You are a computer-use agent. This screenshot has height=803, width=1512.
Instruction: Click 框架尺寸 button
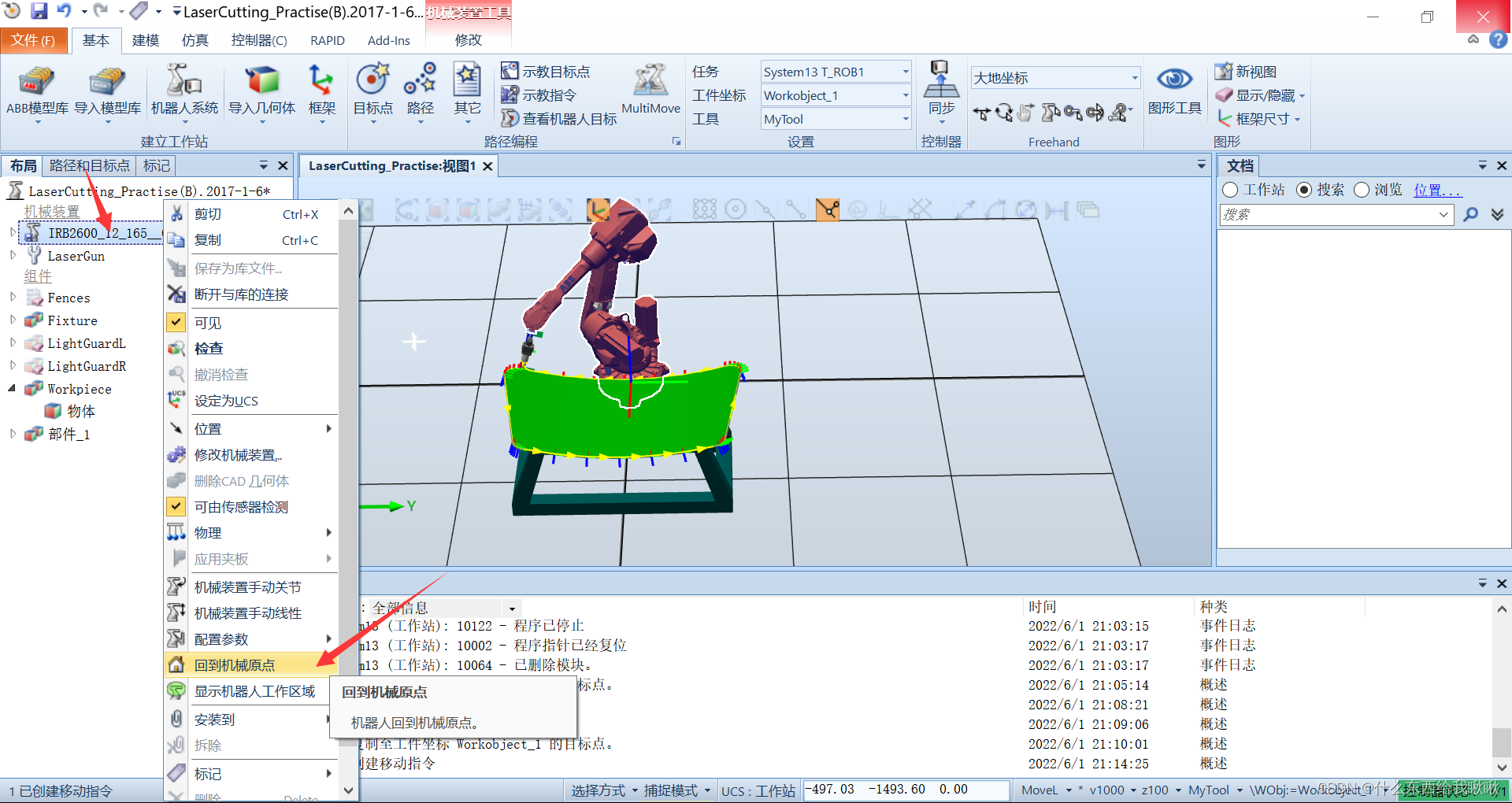click(1258, 119)
